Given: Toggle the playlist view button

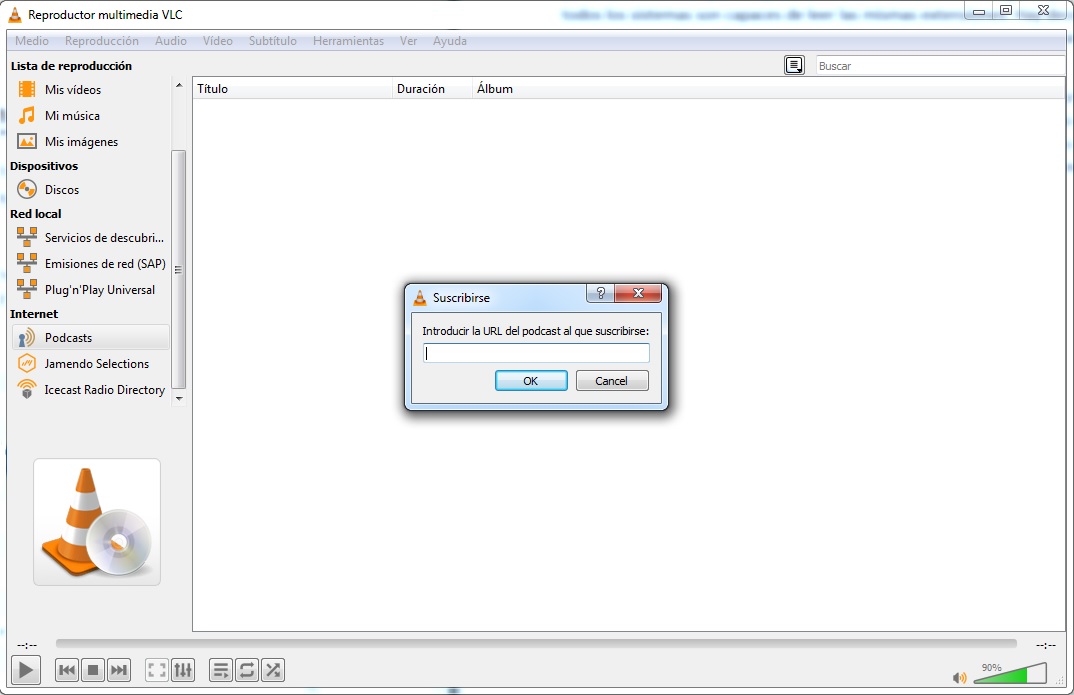Looking at the screenshot, I should 221,670.
